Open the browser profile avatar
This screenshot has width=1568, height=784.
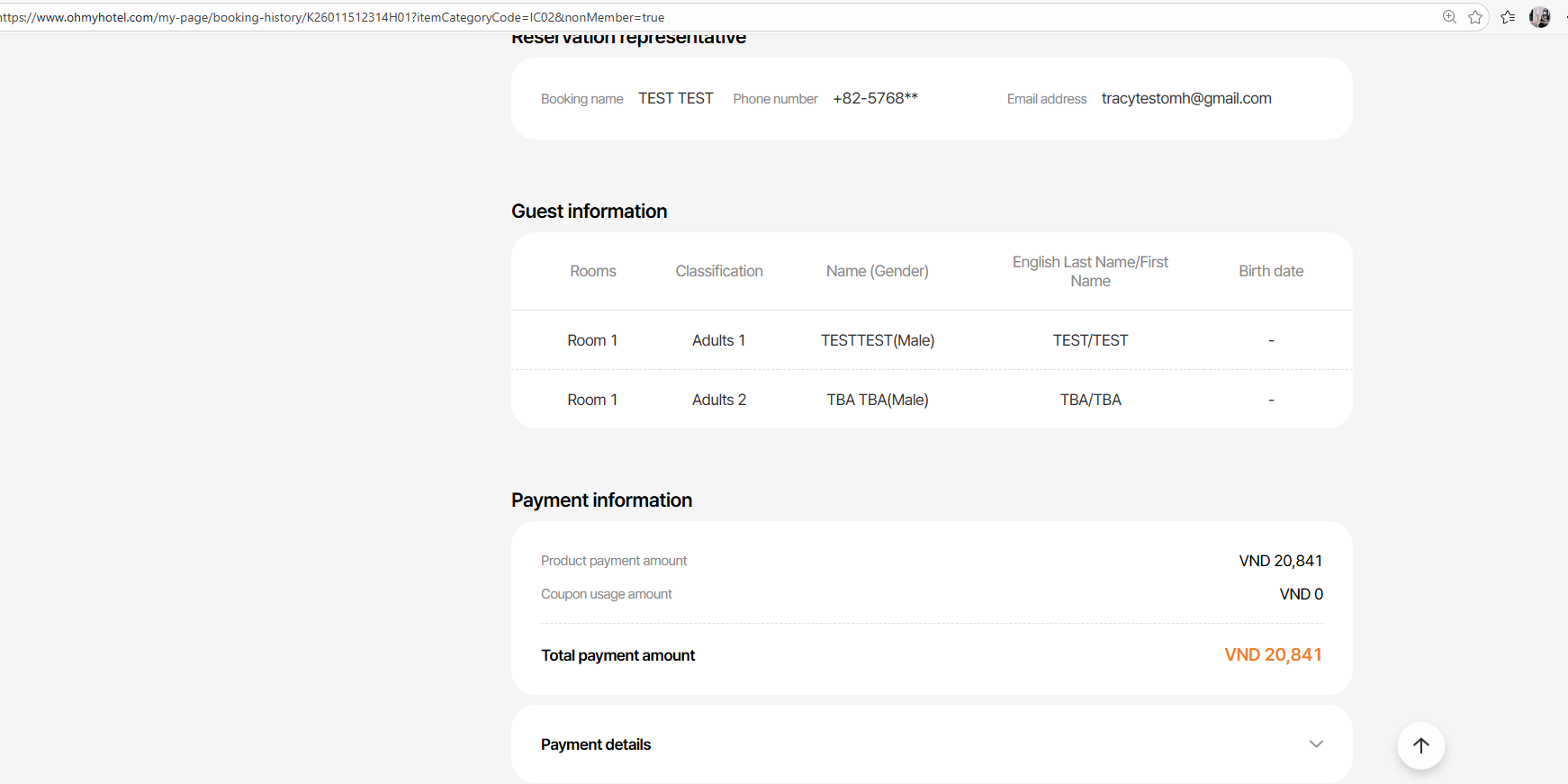coord(1539,17)
